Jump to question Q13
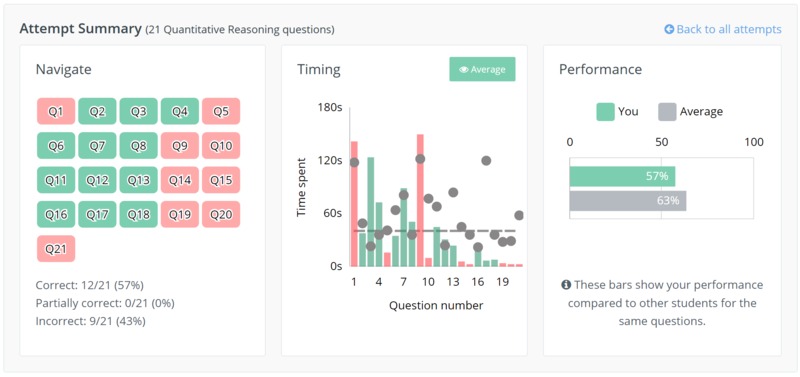The height and width of the screenshot is (377, 800). coord(138,180)
